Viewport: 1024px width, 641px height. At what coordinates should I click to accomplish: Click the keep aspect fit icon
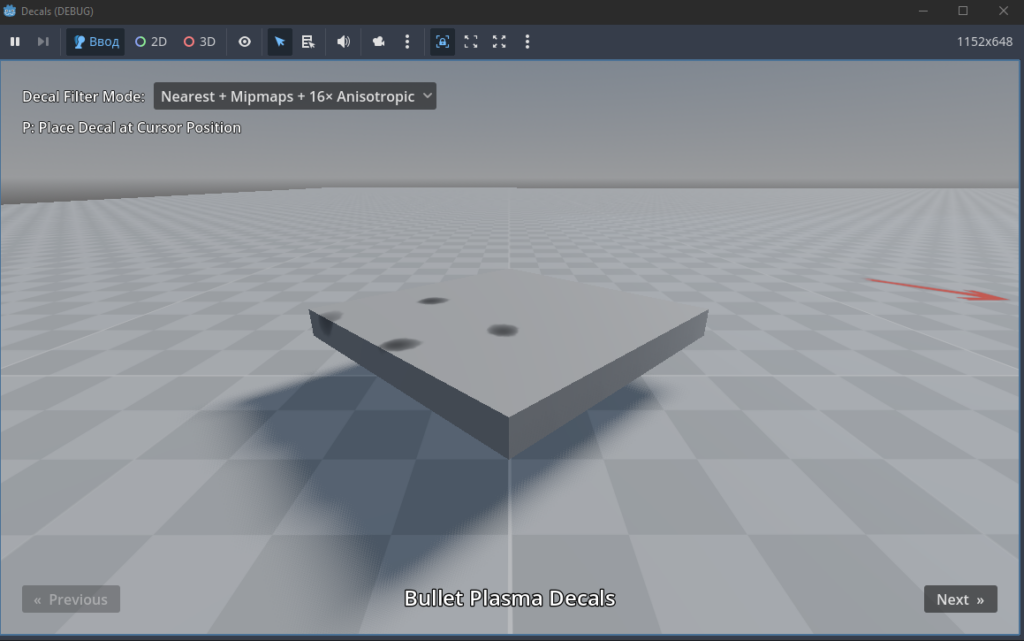pos(471,42)
